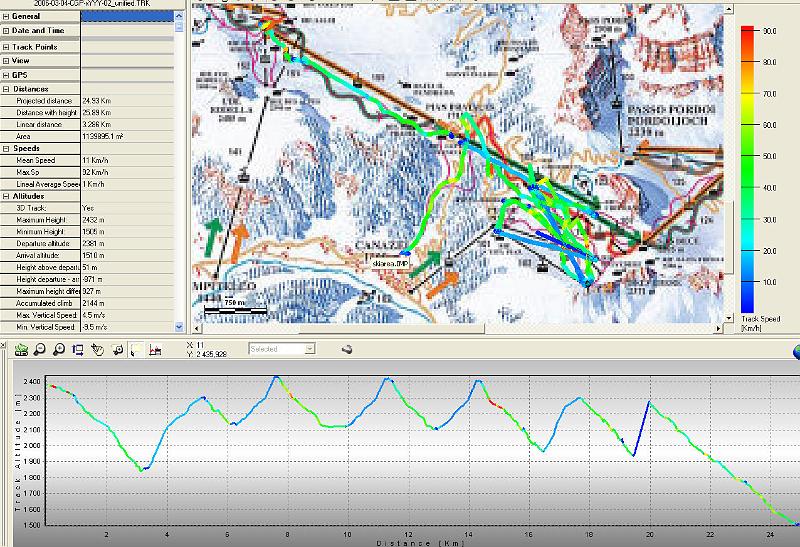Collapse the Altitudes section

(x=6, y=196)
